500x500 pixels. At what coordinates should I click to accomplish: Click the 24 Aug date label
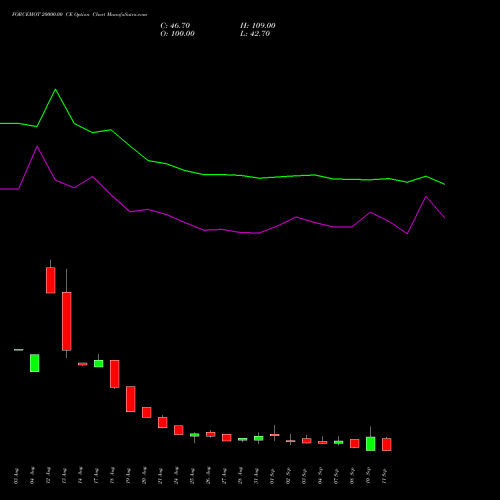click(x=176, y=475)
